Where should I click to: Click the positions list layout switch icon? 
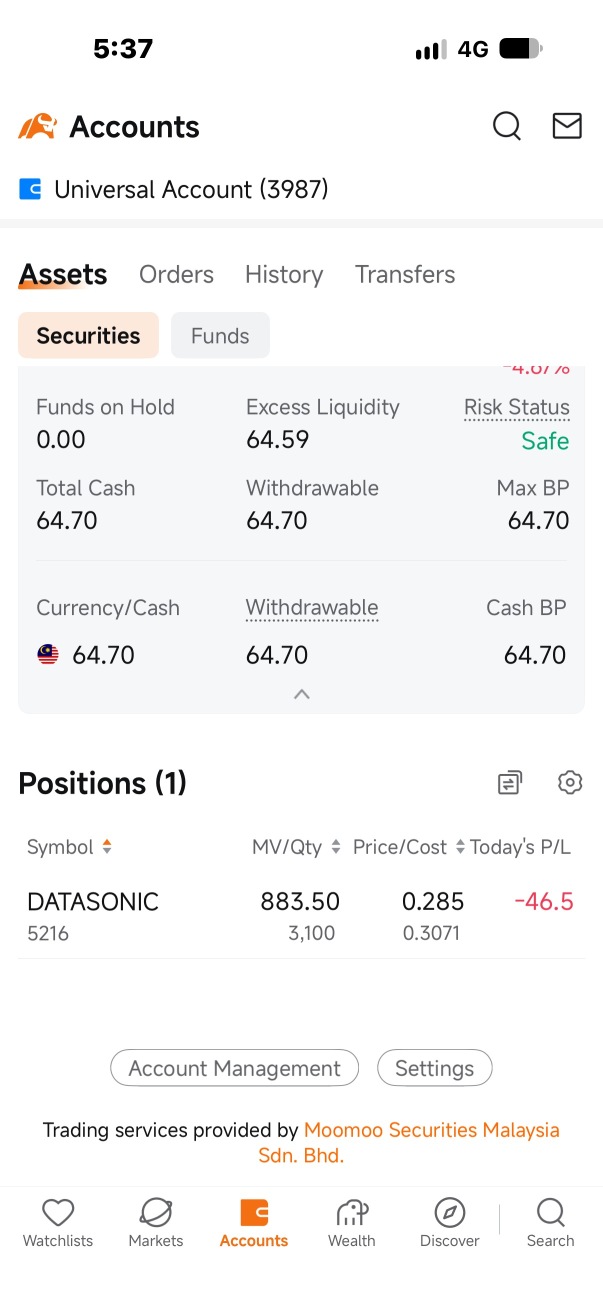tap(510, 782)
